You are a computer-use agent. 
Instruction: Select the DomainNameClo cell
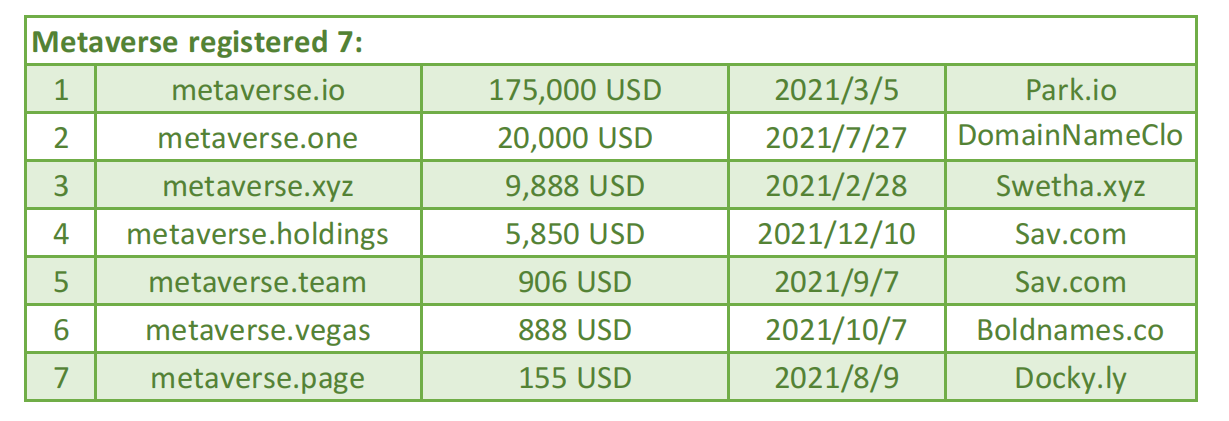tap(1070, 137)
